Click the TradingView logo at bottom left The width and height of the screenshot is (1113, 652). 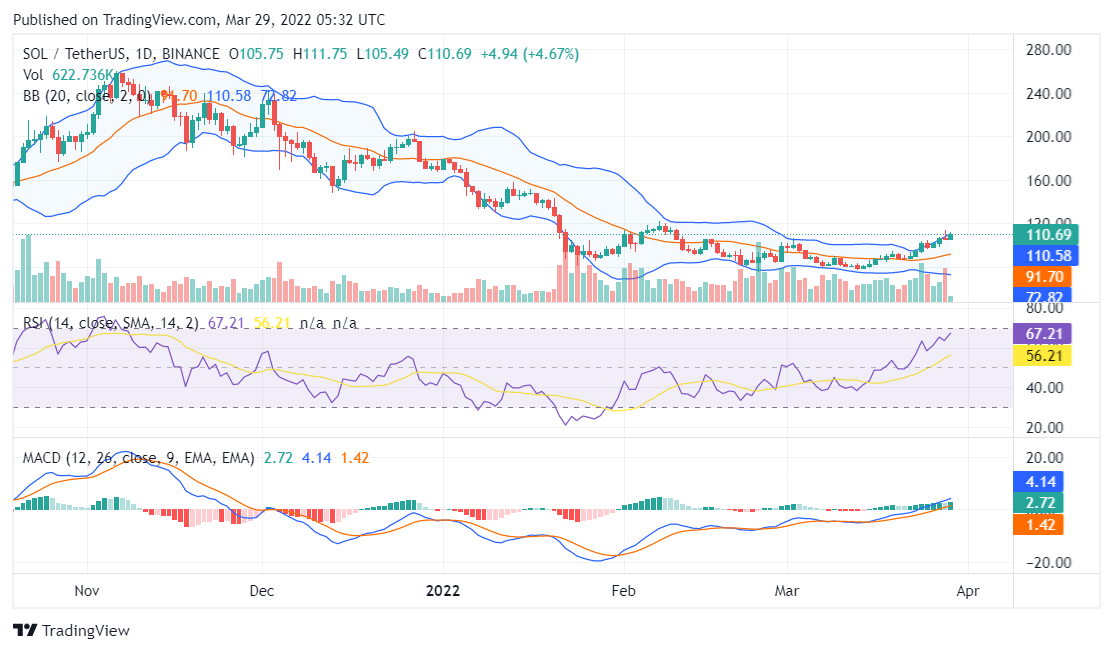[x=72, y=630]
